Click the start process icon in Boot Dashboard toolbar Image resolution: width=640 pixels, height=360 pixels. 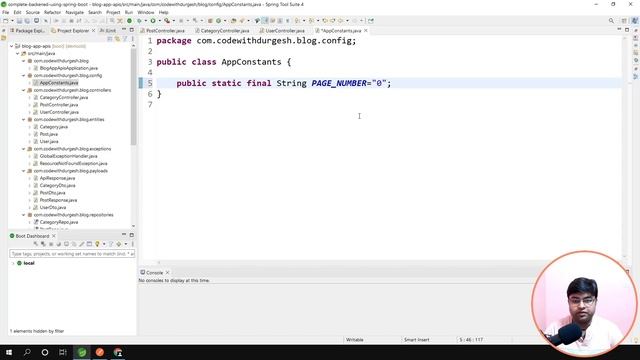[x=36, y=244]
